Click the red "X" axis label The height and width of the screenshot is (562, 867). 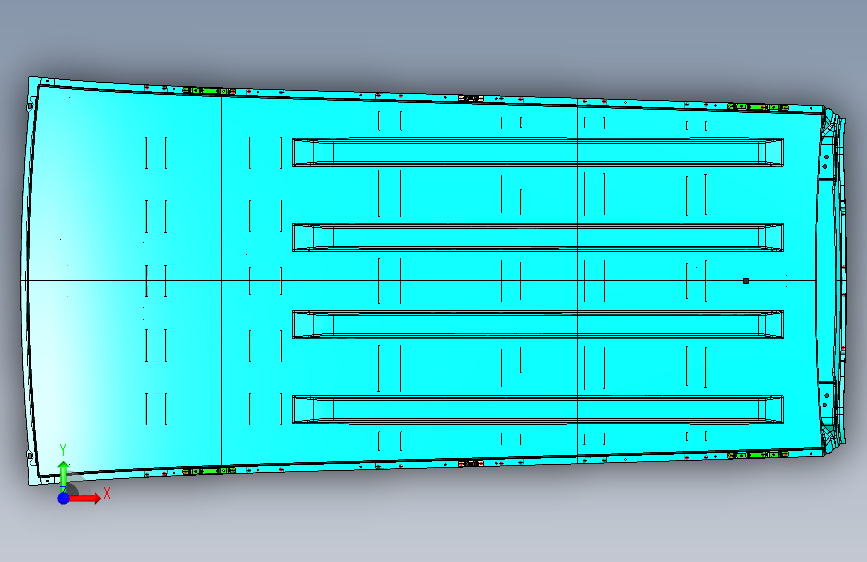tap(107, 493)
